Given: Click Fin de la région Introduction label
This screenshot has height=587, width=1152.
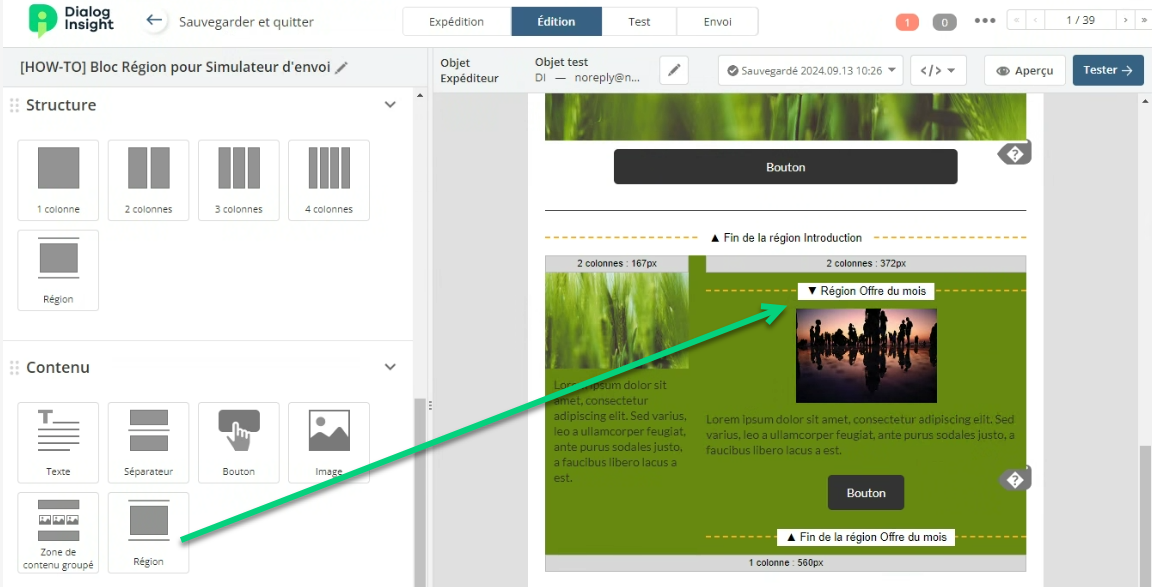Looking at the screenshot, I should tap(785, 237).
